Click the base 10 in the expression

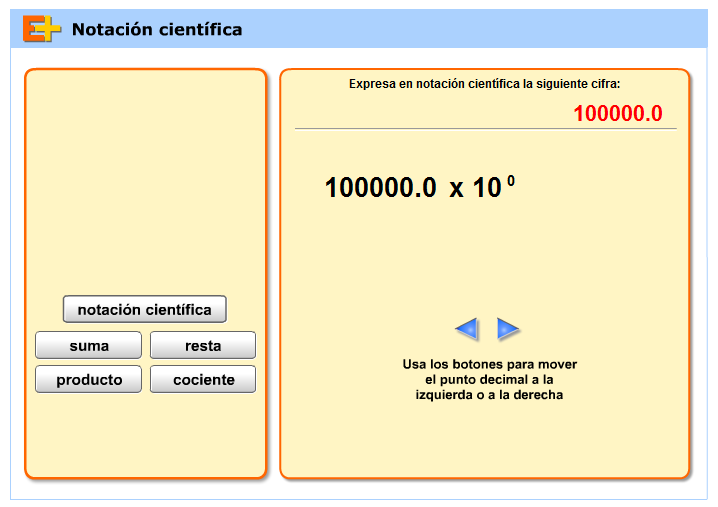click(486, 187)
